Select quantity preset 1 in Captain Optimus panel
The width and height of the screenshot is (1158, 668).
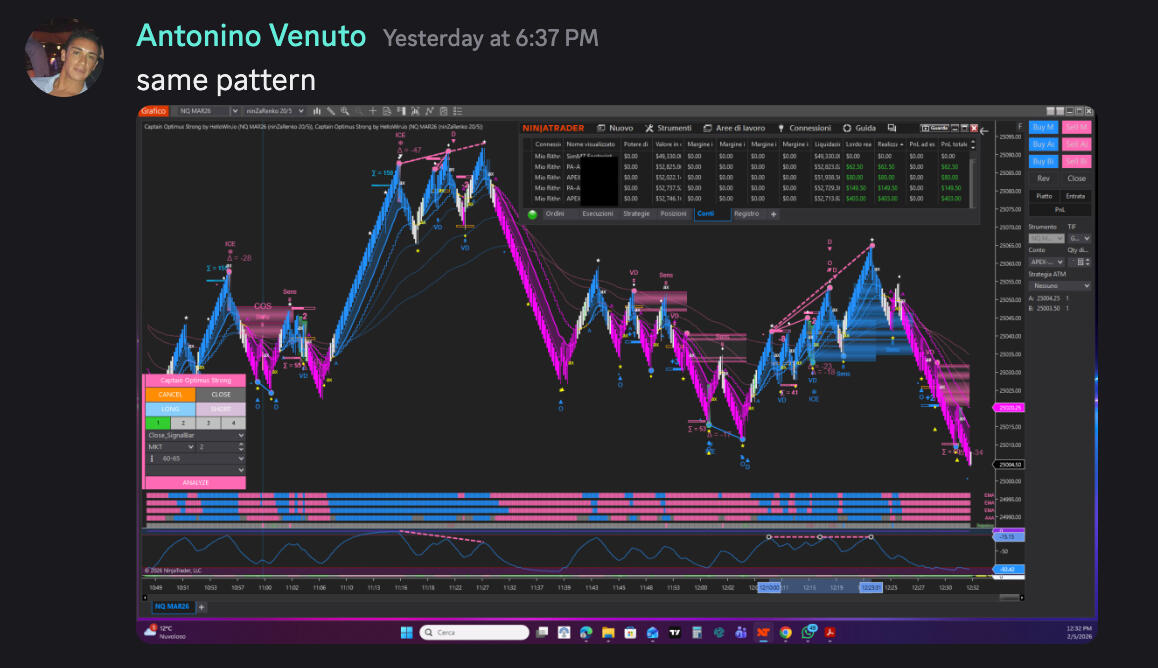[x=156, y=423]
